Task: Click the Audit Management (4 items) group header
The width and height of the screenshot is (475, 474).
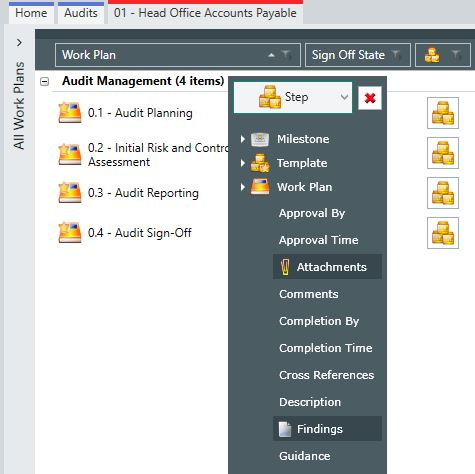Action: click(143, 81)
